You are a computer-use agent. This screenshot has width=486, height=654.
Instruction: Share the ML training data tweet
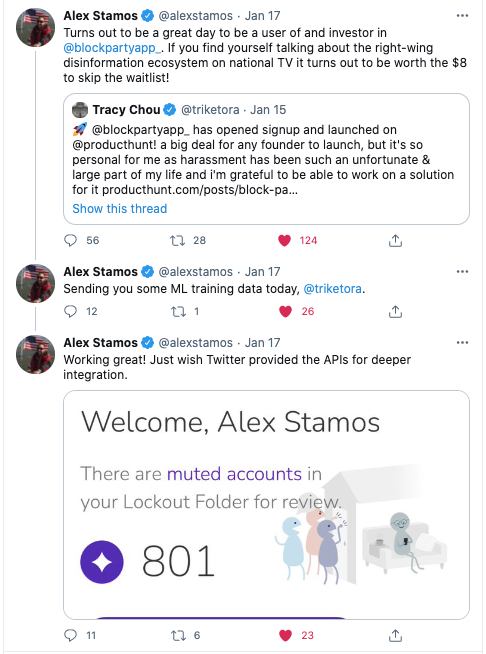[x=395, y=311]
